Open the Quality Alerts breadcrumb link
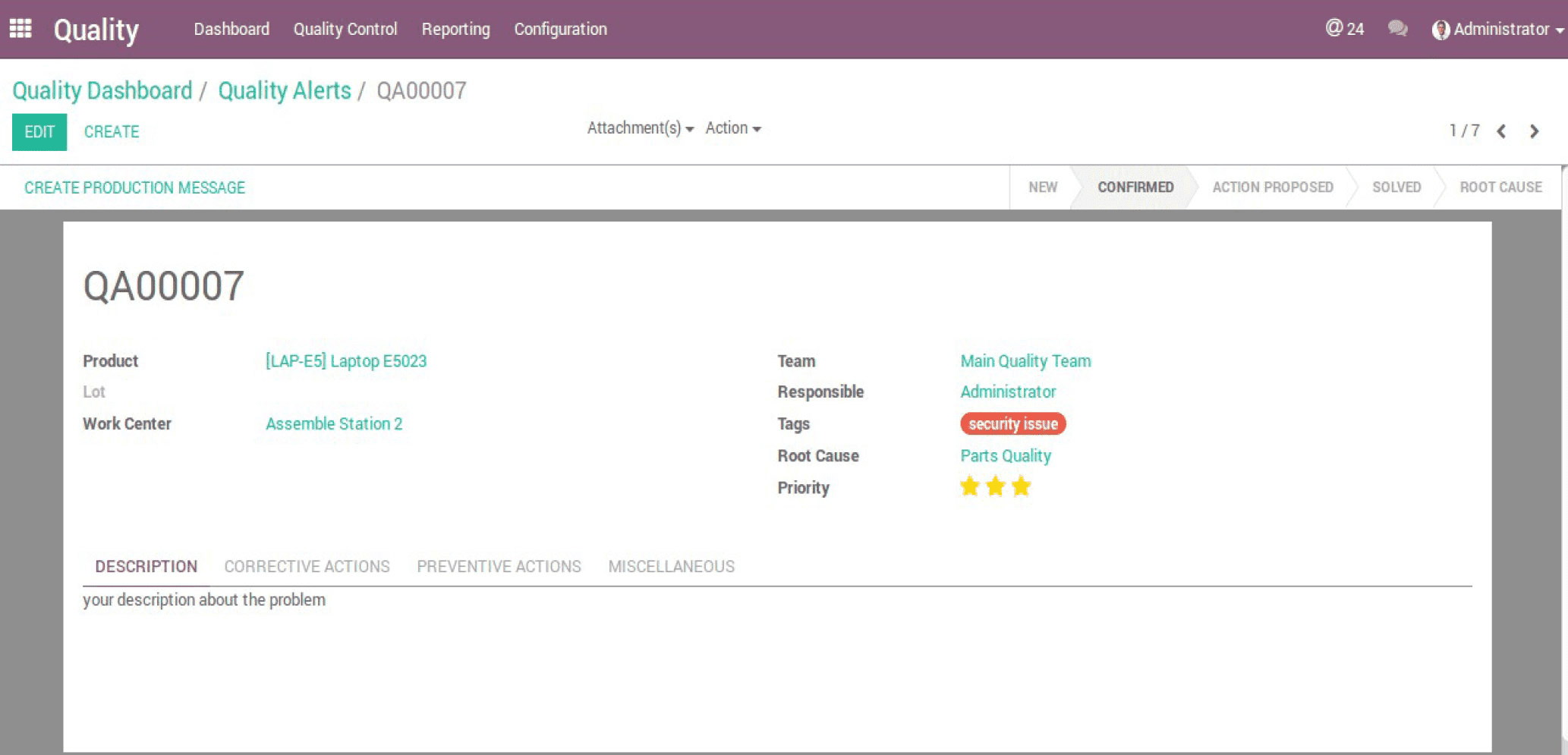The image size is (1568, 755). click(283, 90)
